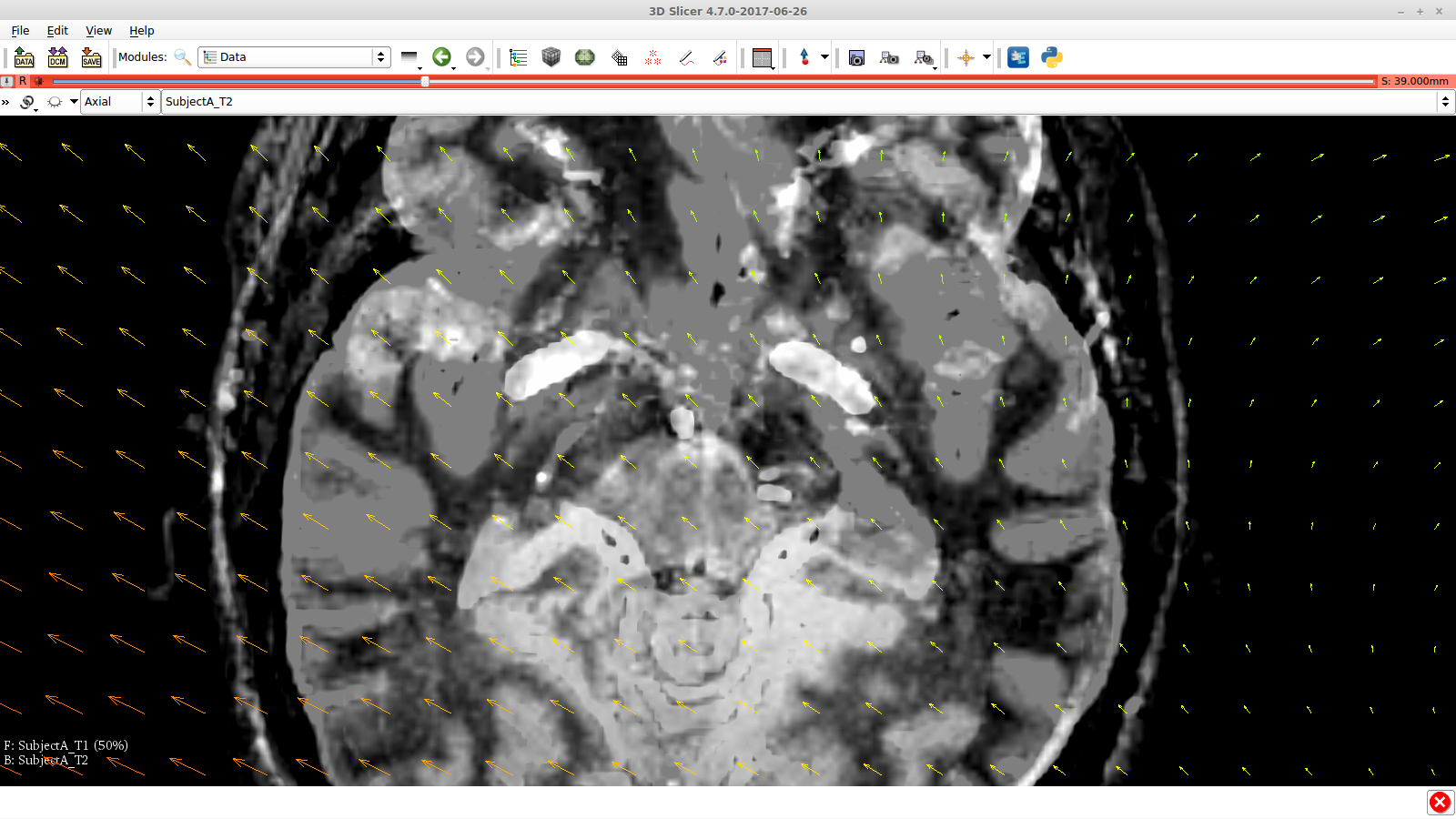The height and width of the screenshot is (819, 1456).
Task: Open the Axial orientation dropdown
Action: point(119,102)
